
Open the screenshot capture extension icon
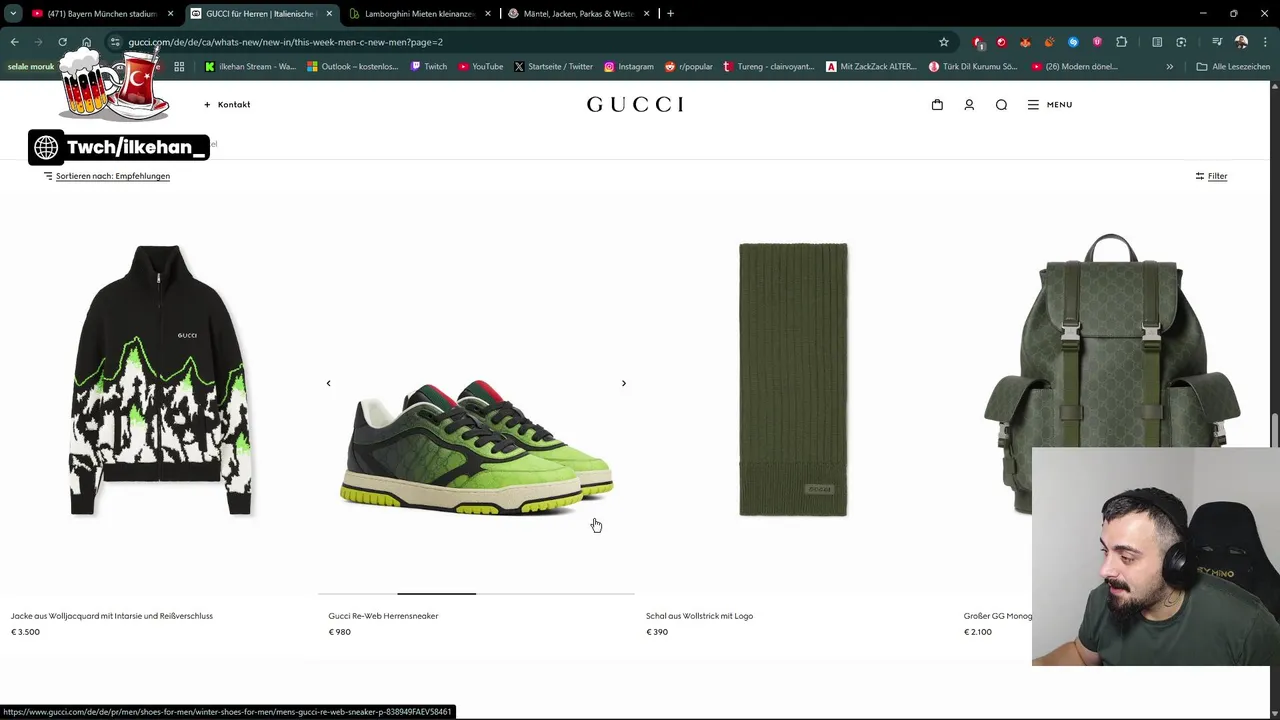click(1181, 42)
